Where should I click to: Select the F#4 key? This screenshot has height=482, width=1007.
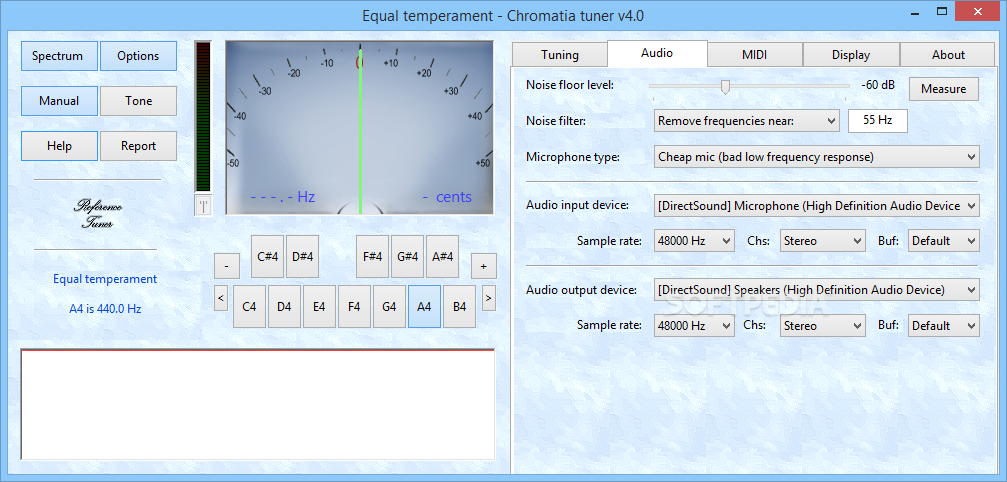click(372, 256)
